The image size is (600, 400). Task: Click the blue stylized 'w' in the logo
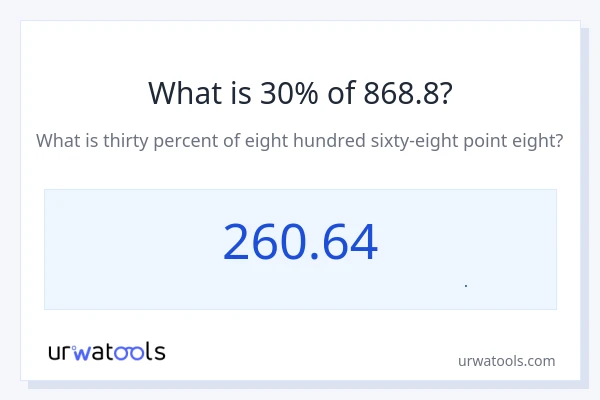click(x=83, y=351)
